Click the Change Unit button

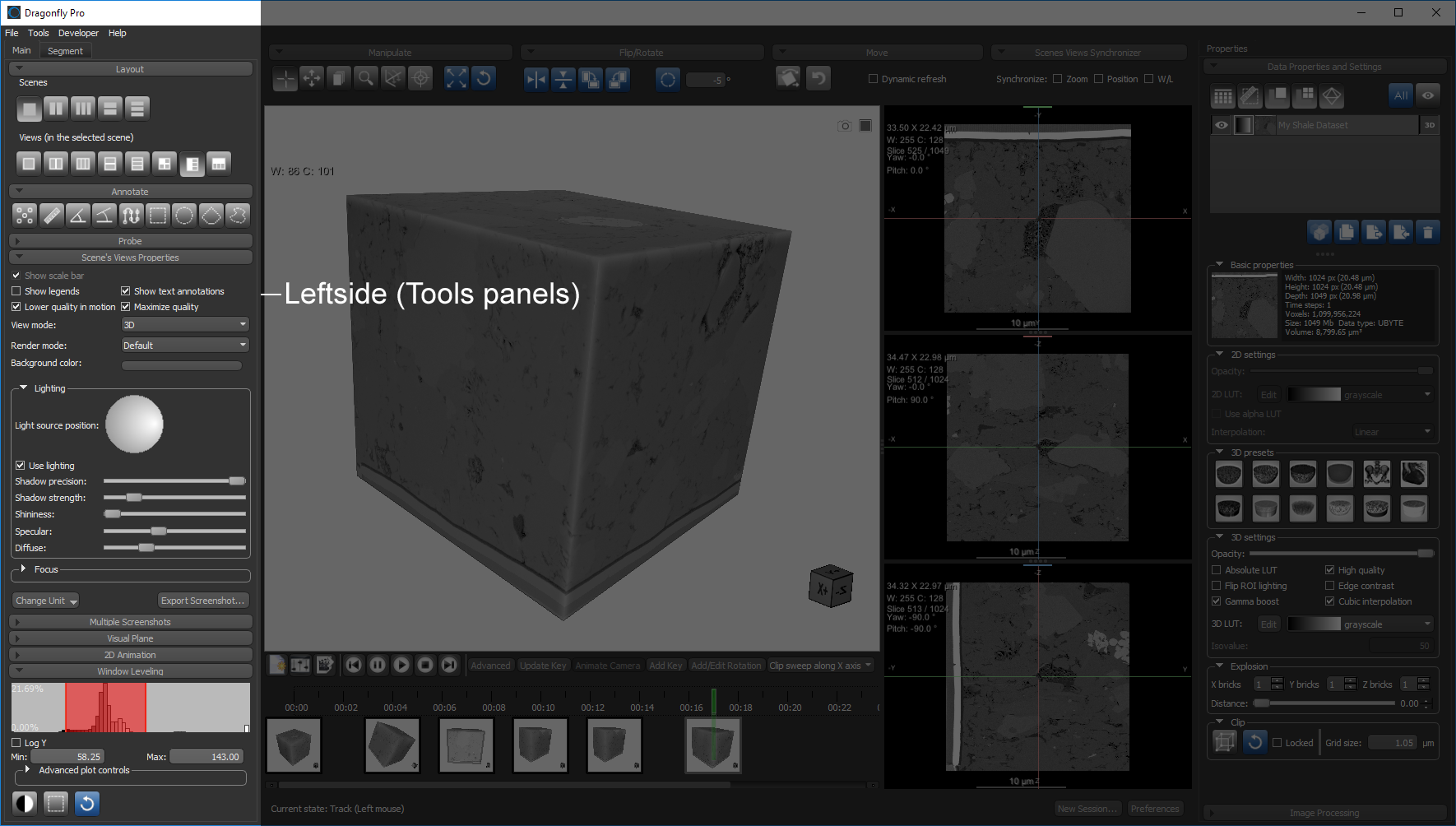tap(45, 601)
